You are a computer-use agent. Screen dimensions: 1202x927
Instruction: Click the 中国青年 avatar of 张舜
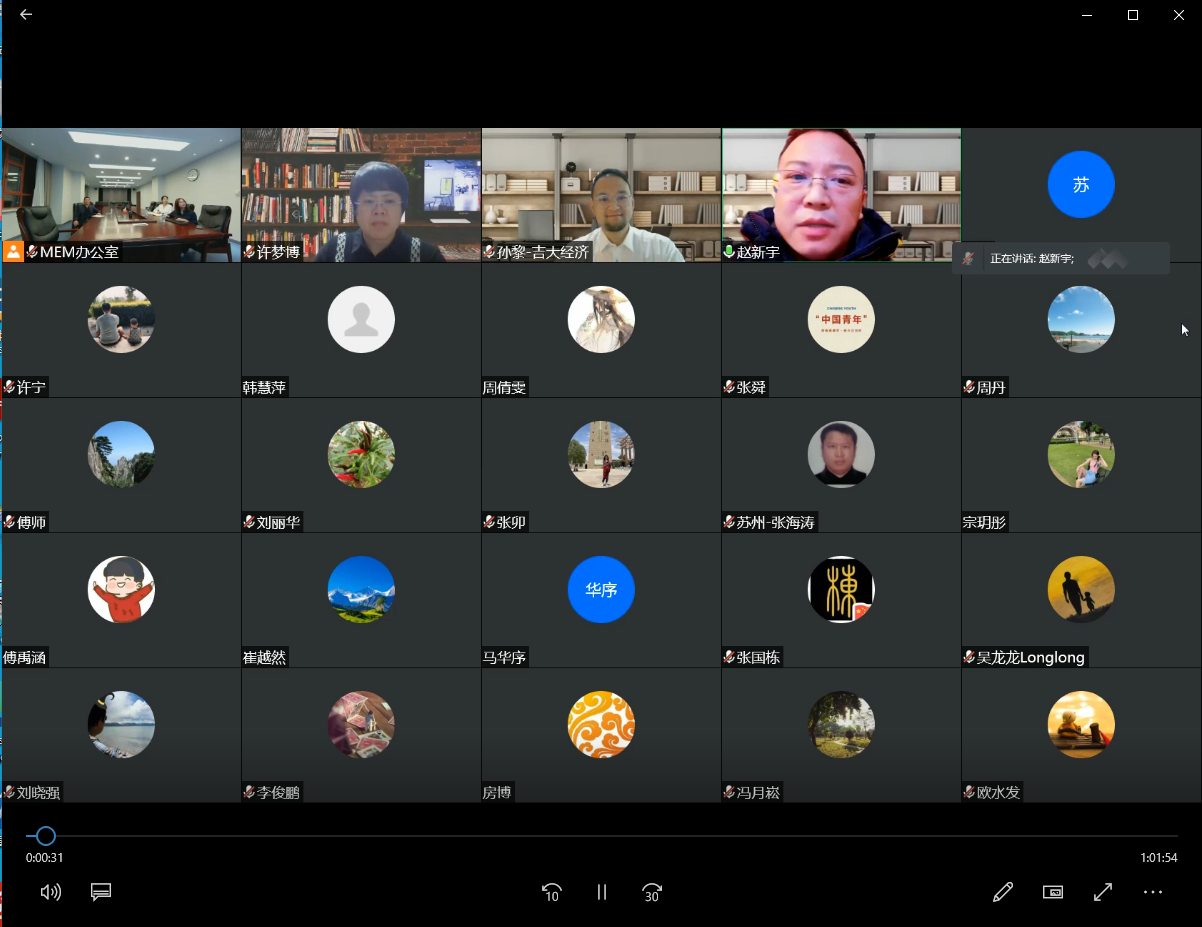point(841,320)
